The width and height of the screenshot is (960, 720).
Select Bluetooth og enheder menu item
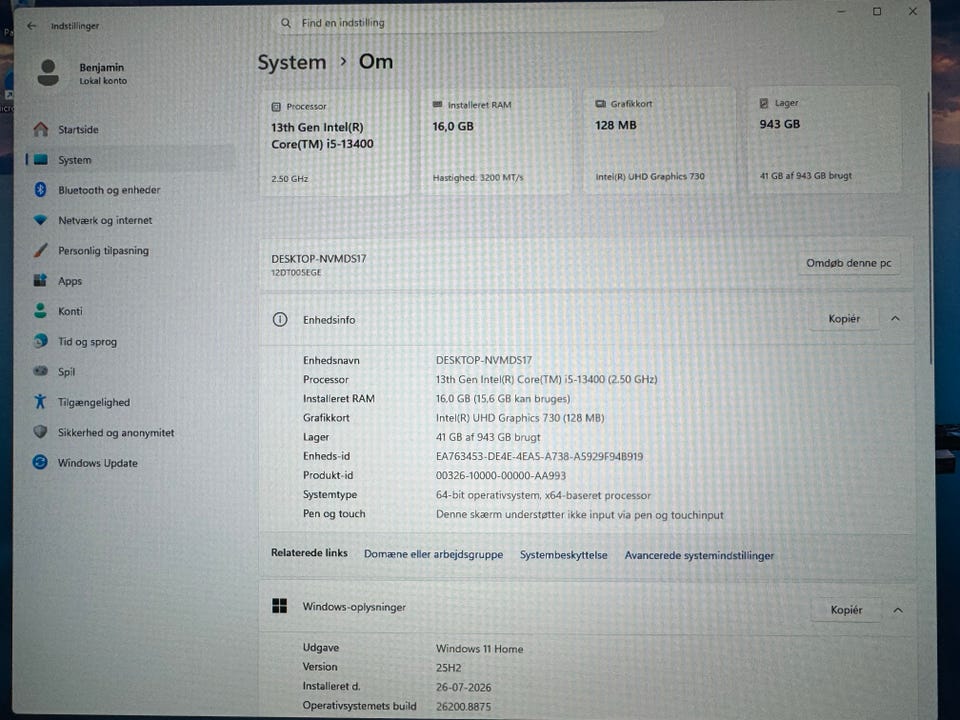[x=129, y=190]
